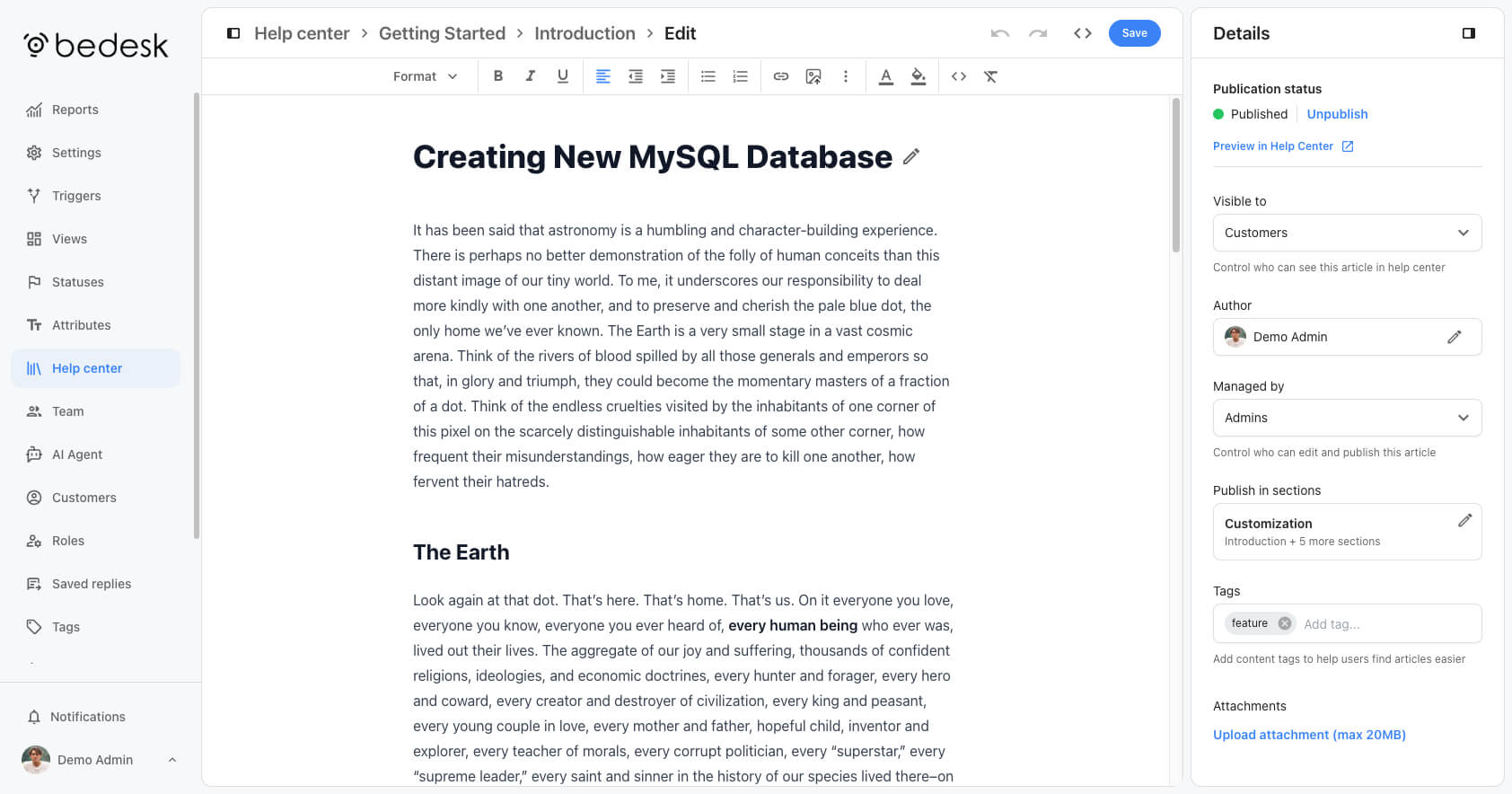Click the editor vertical scrollbar

pyautogui.click(x=1175, y=175)
